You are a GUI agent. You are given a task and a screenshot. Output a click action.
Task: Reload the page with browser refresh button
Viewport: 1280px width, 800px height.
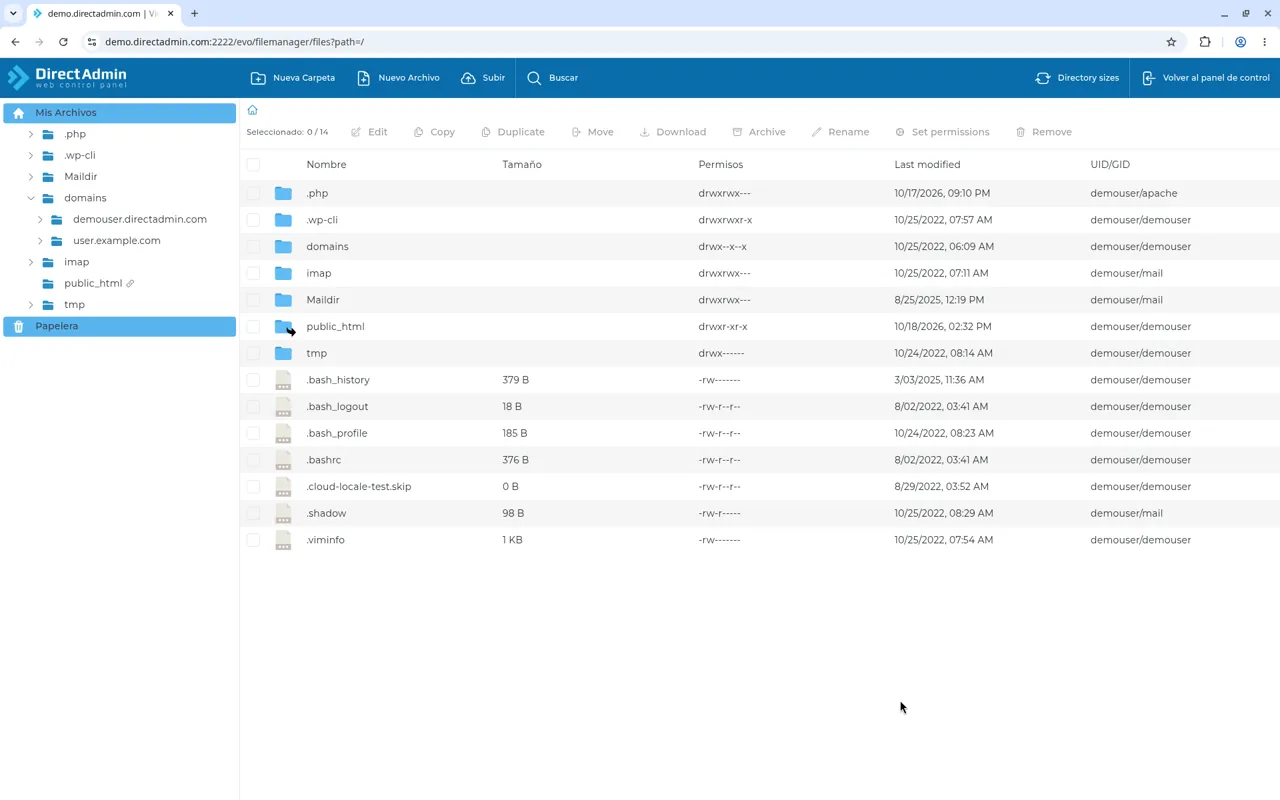coord(63,42)
